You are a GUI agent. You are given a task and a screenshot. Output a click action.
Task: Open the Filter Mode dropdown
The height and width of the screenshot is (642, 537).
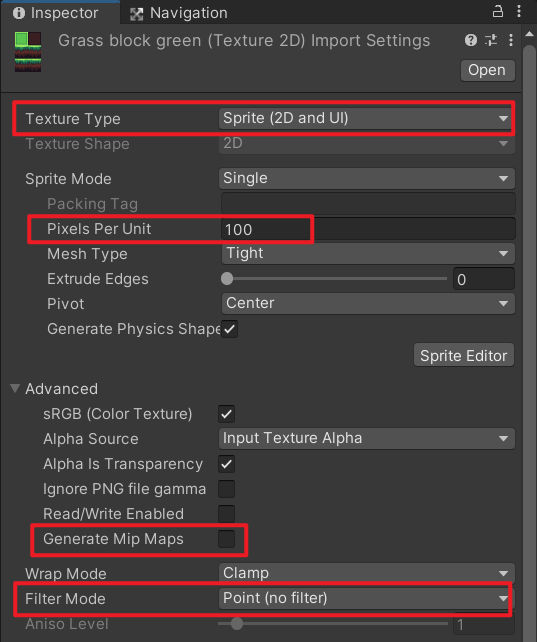tap(365, 598)
